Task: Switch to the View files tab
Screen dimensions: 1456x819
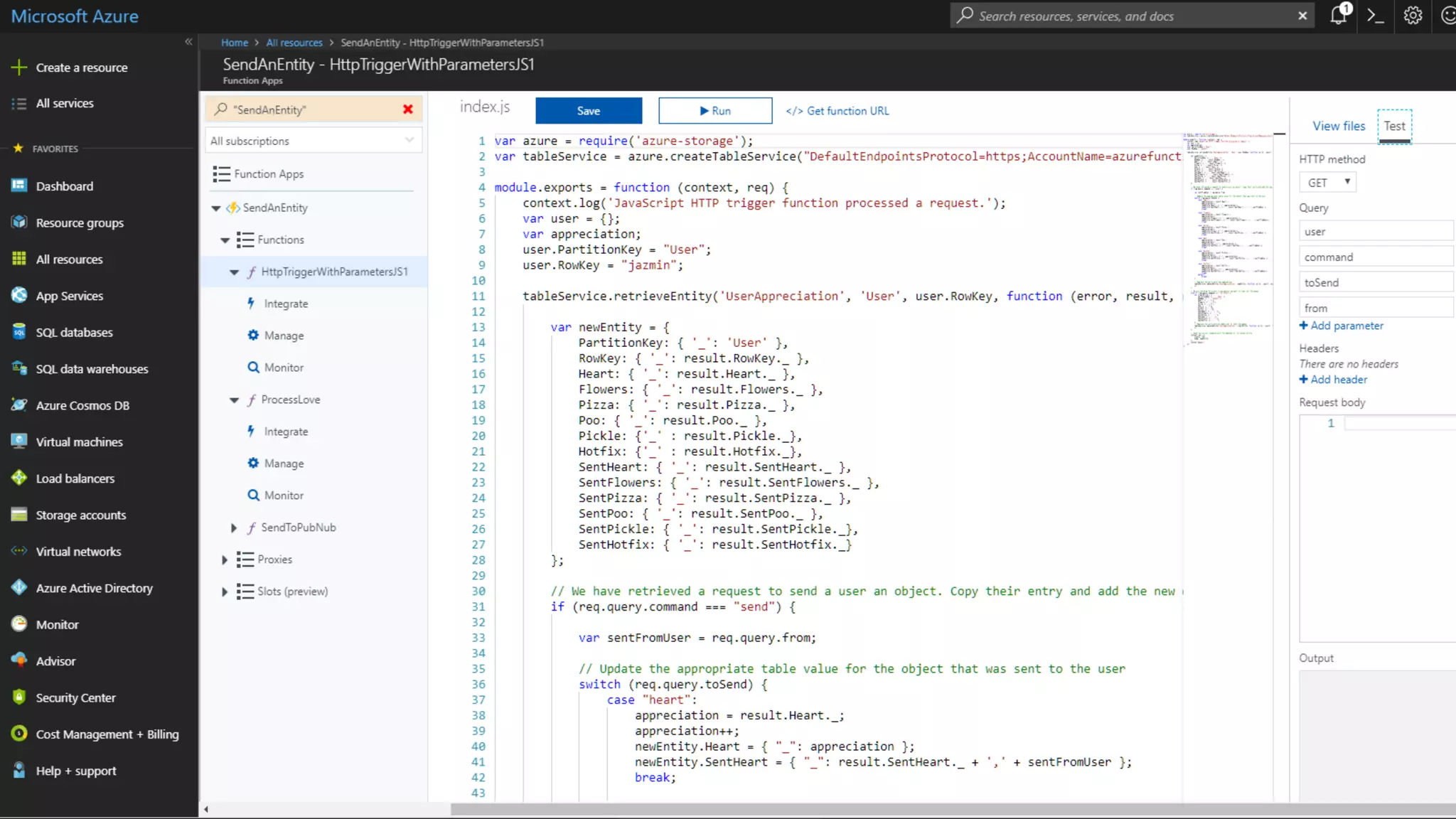Action: click(1338, 126)
